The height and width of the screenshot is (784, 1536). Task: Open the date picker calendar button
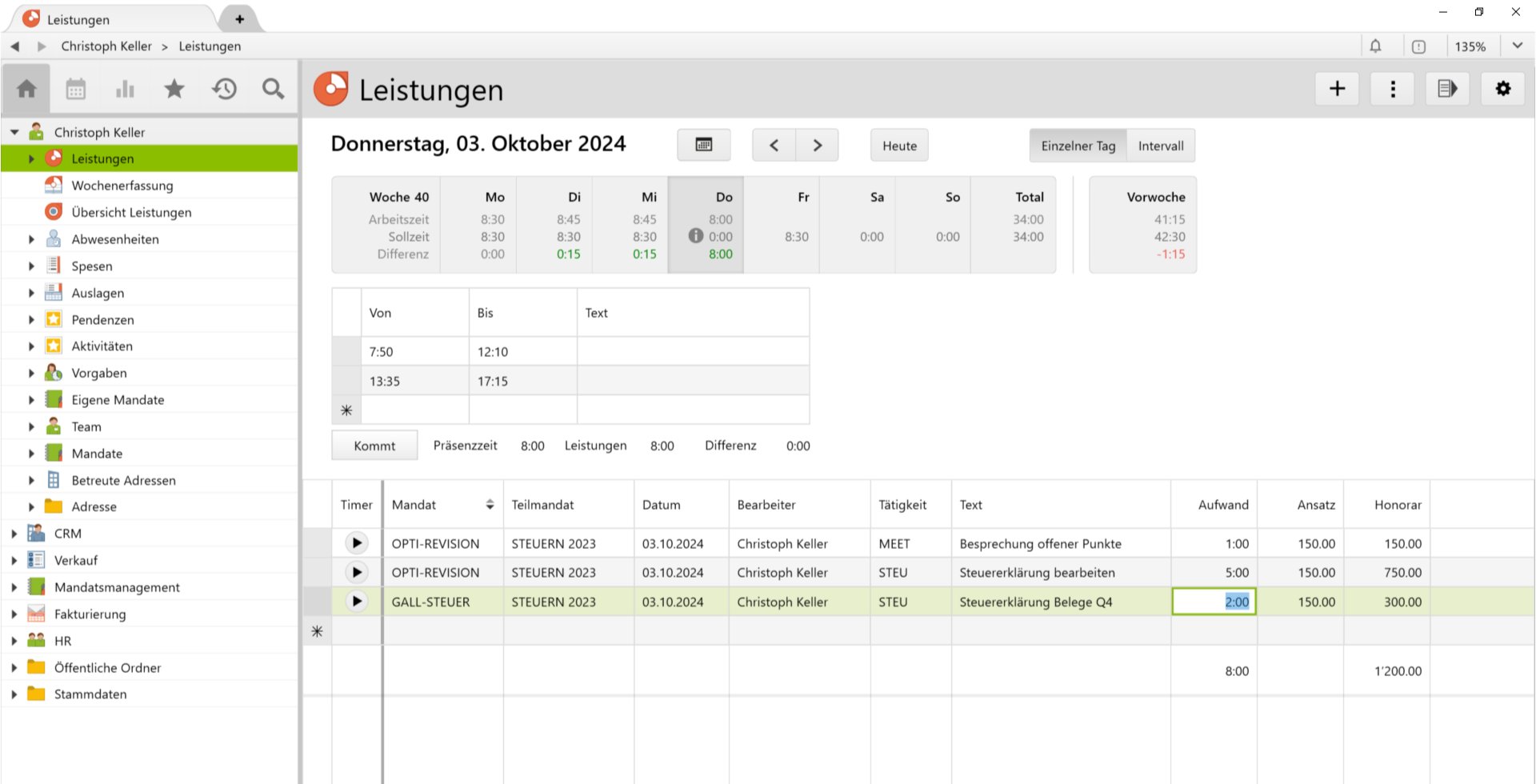(703, 146)
